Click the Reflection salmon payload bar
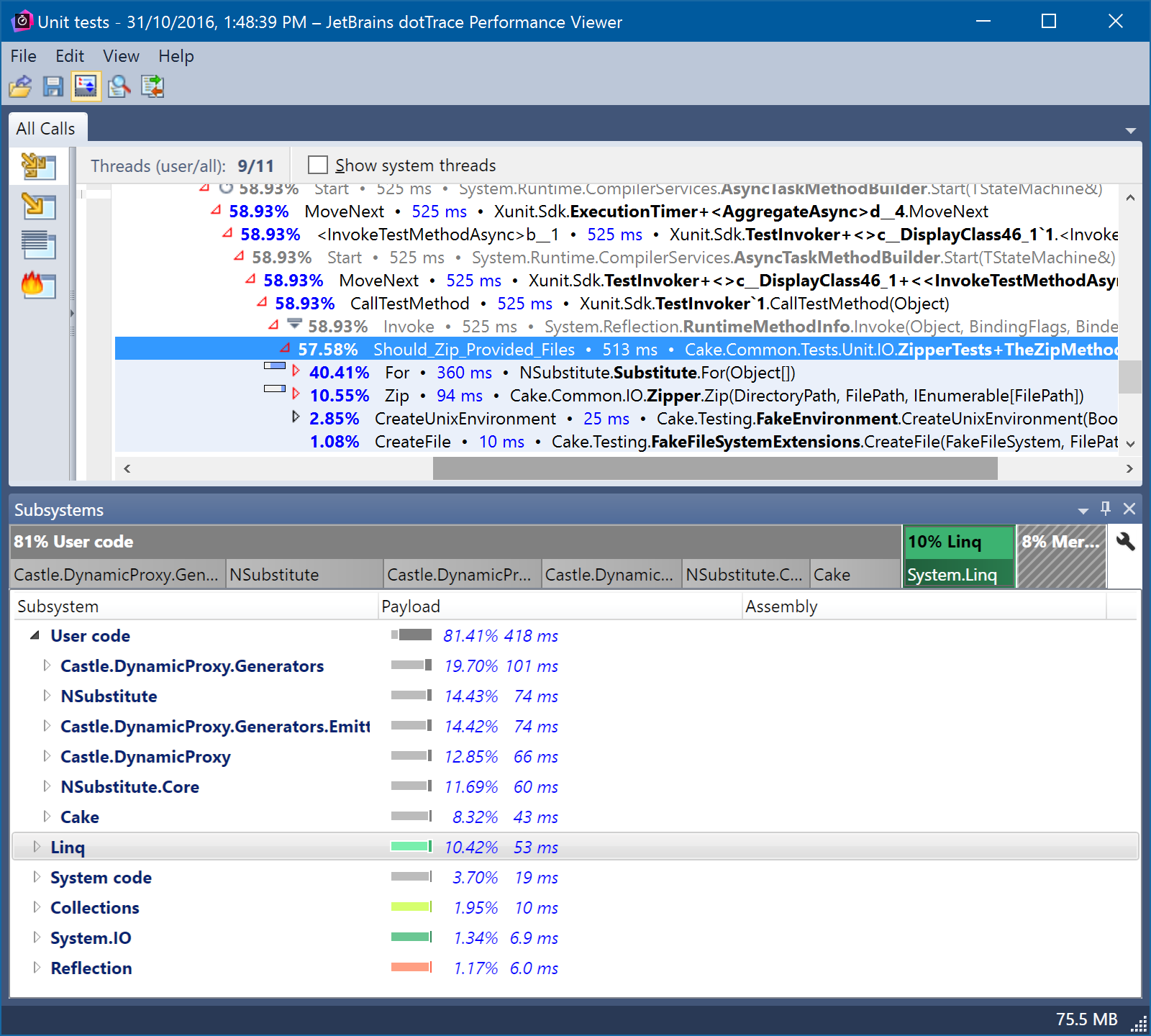Viewport: 1151px width, 1036px height. click(x=411, y=968)
